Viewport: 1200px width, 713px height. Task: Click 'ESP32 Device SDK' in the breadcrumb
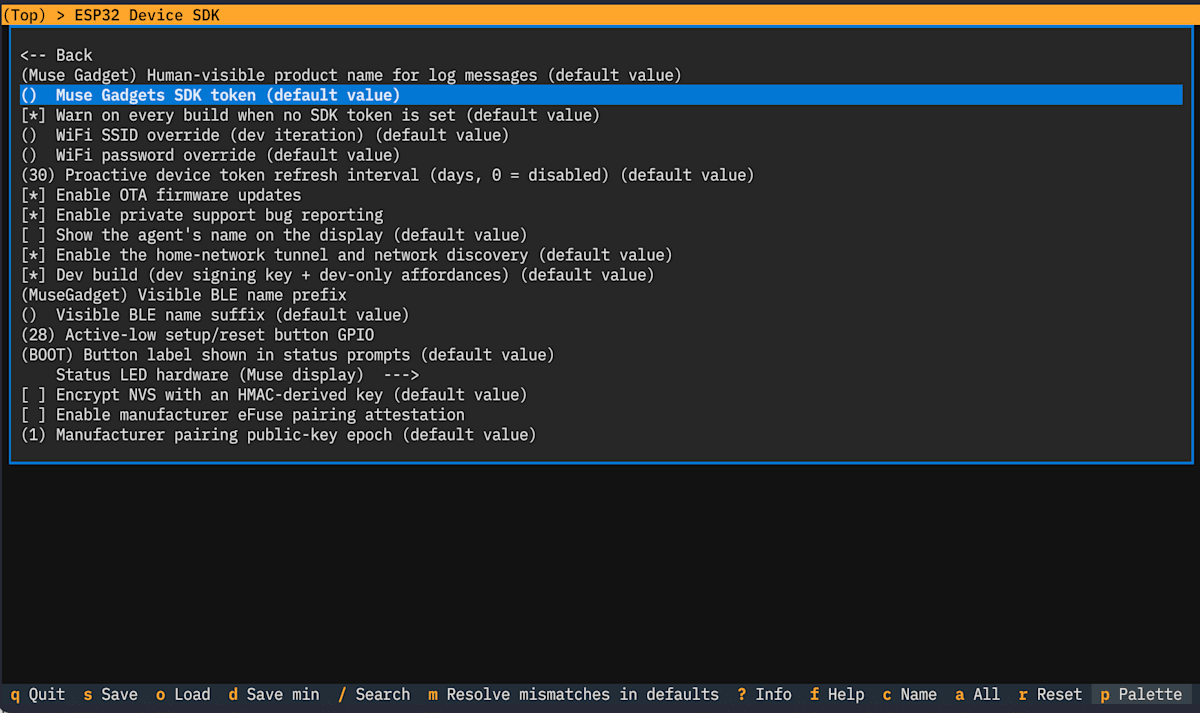(x=147, y=15)
